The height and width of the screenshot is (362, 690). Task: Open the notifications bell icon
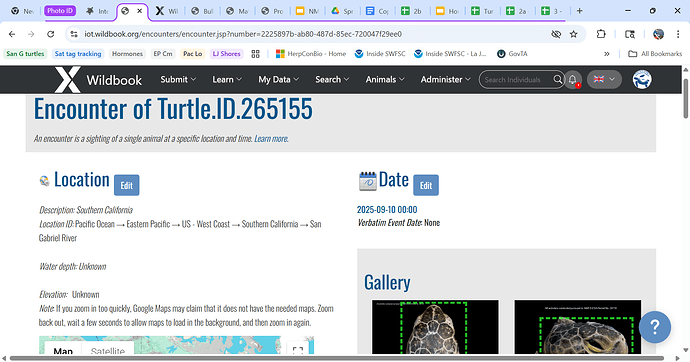tap(573, 80)
